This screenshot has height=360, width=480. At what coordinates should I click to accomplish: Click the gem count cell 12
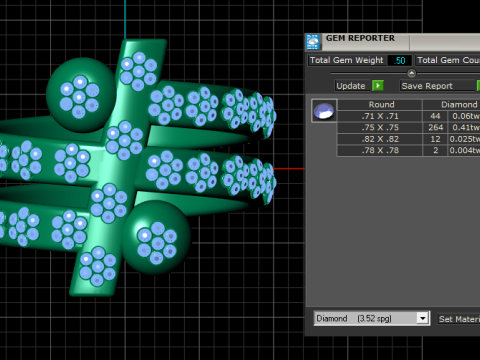(435, 139)
